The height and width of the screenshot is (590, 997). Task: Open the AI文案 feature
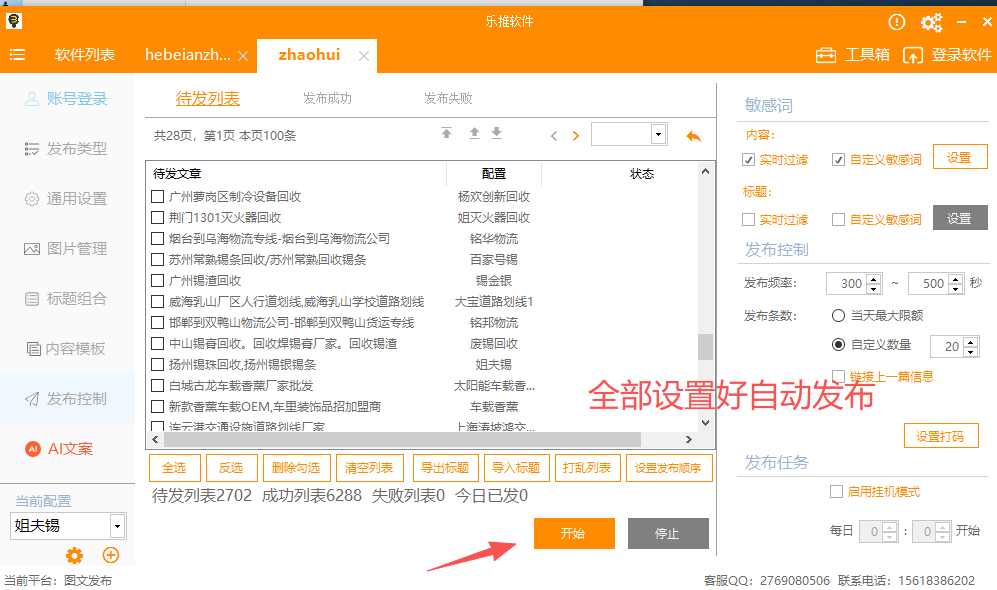pos(70,448)
